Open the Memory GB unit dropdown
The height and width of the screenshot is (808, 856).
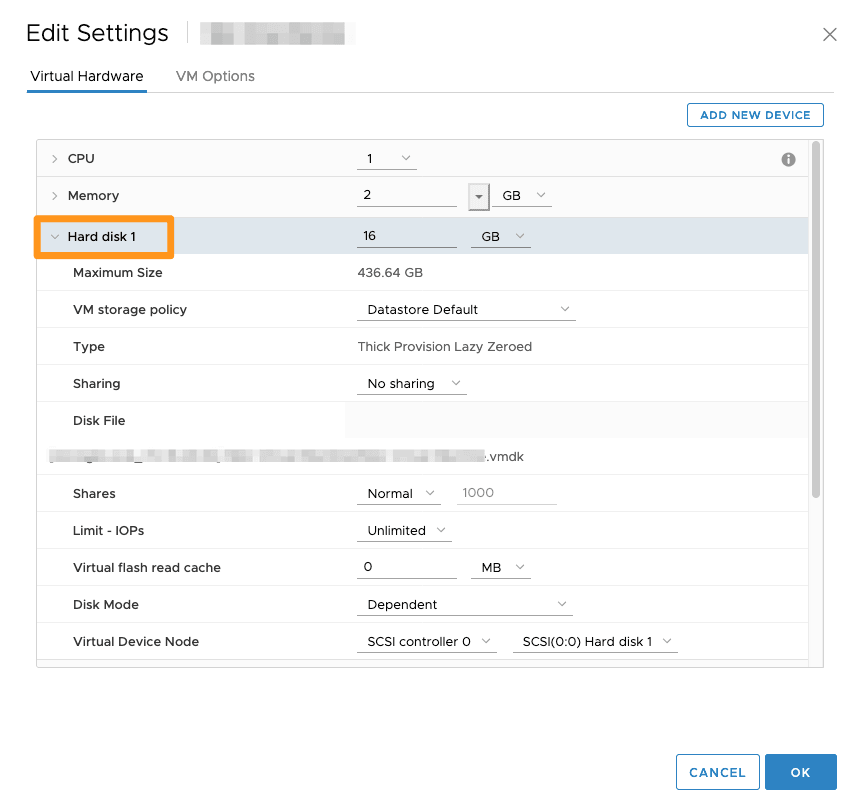[x=522, y=195]
